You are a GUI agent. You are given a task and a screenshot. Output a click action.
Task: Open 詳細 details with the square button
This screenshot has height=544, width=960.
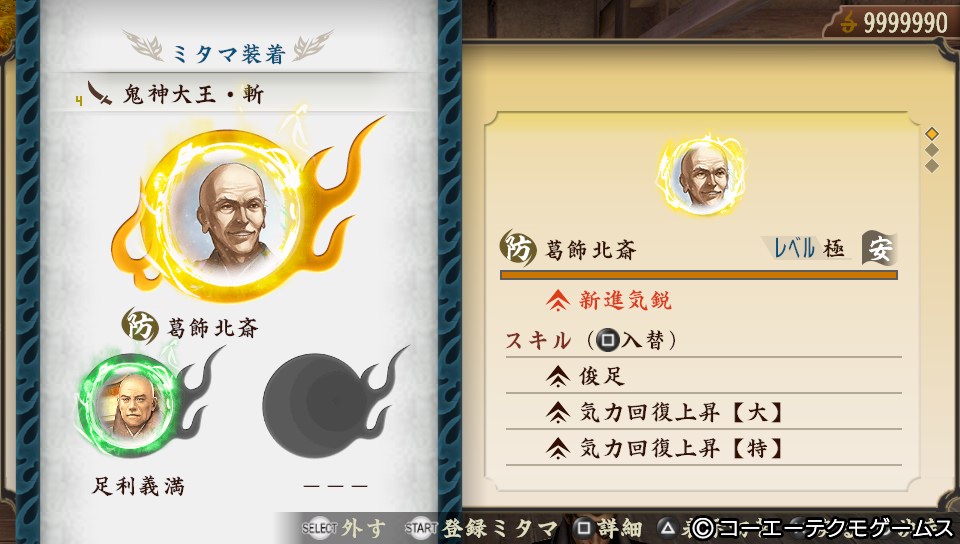click(x=609, y=528)
